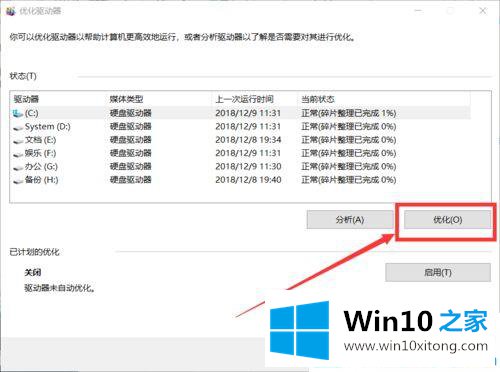The image size is (500, 372).
Task: Click the 2018/12/8 19:40 run time cell
Action: (x=248, y=180)
